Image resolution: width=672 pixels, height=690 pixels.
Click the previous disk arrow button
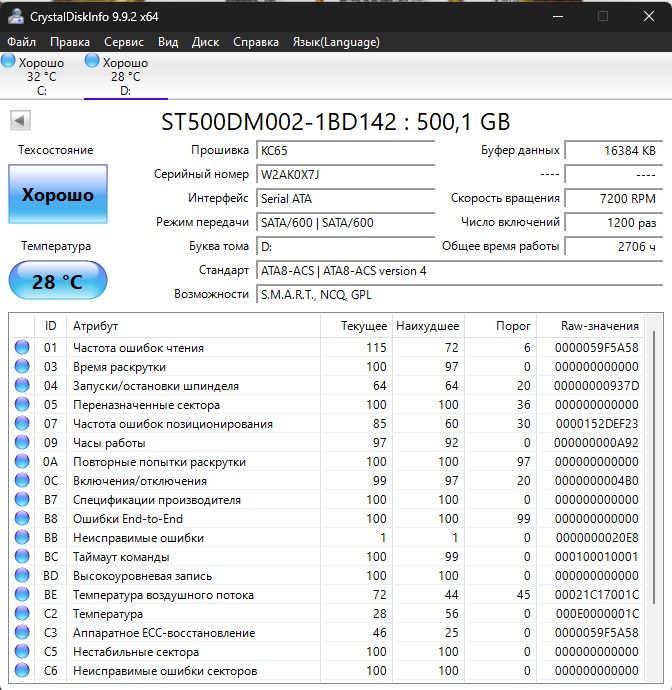(x=20, y=120)
